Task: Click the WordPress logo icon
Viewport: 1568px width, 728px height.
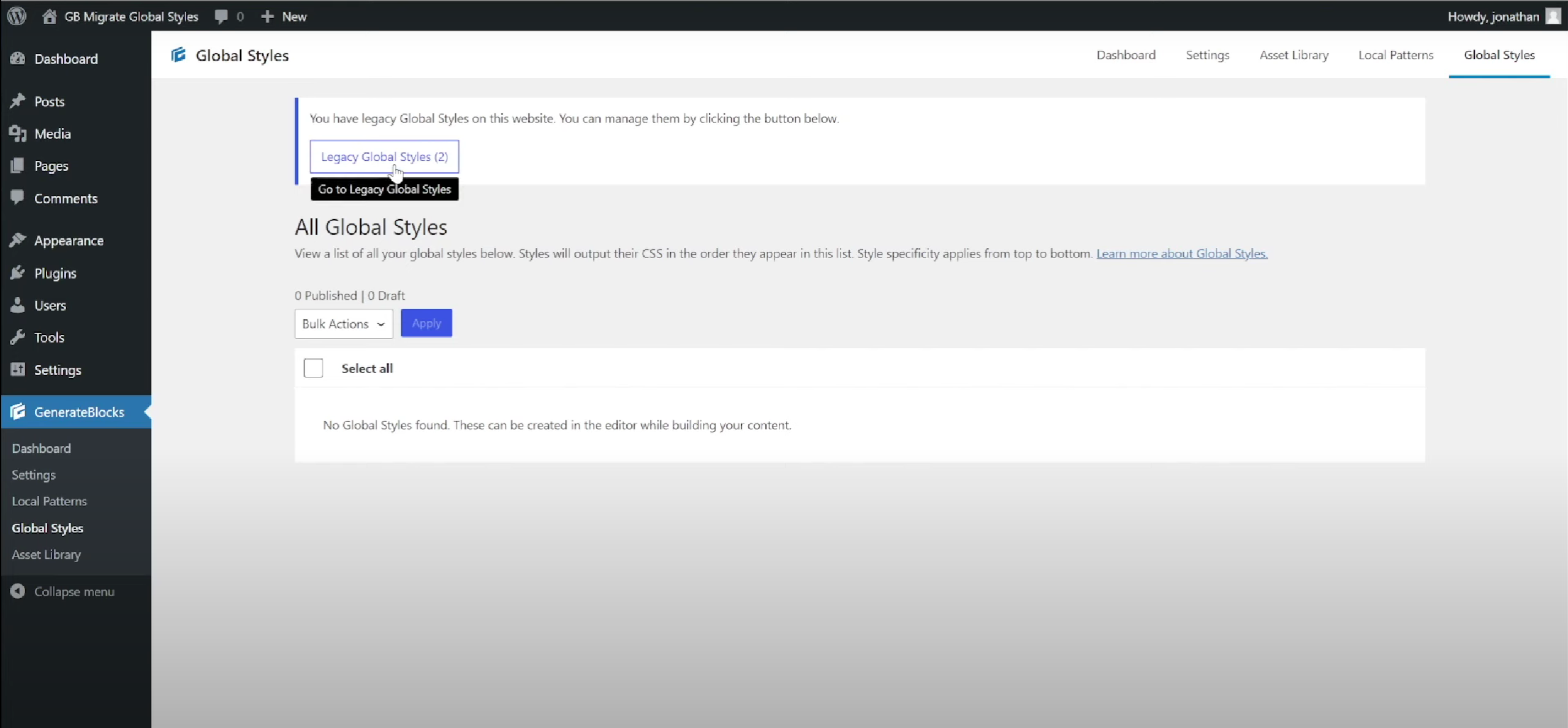Action: pos(17,16)
